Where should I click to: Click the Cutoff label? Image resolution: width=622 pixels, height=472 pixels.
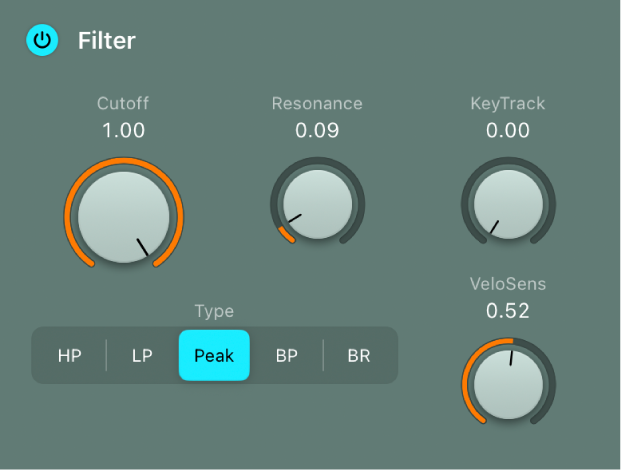[122, 103]
